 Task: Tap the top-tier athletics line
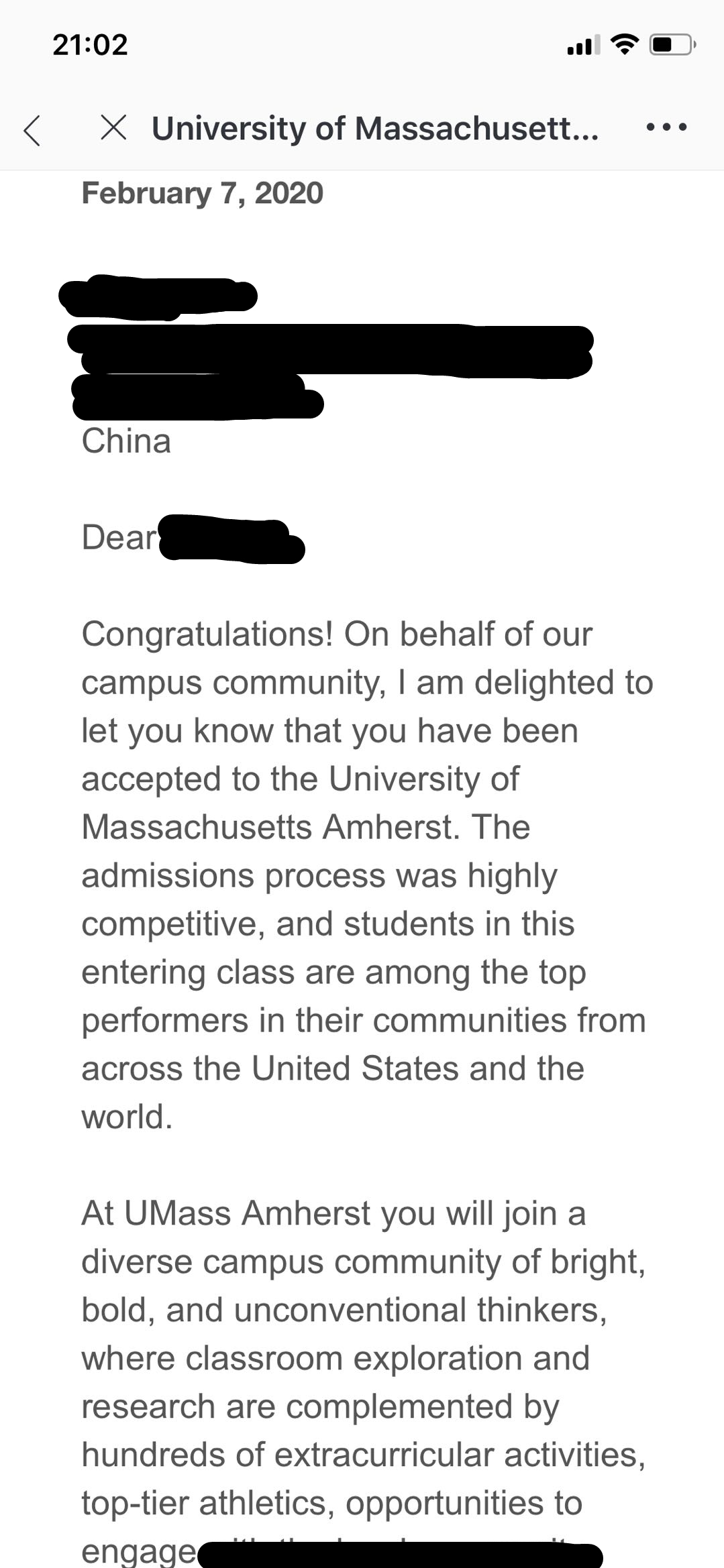pyautogui.click(x=207, y=1503)
